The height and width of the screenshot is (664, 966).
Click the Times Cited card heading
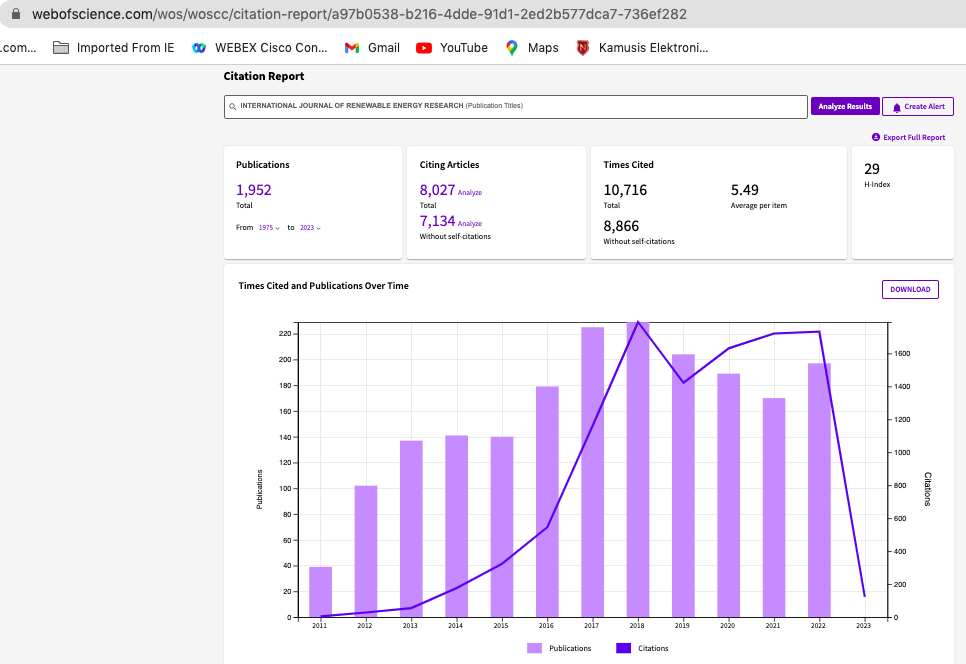628,164
